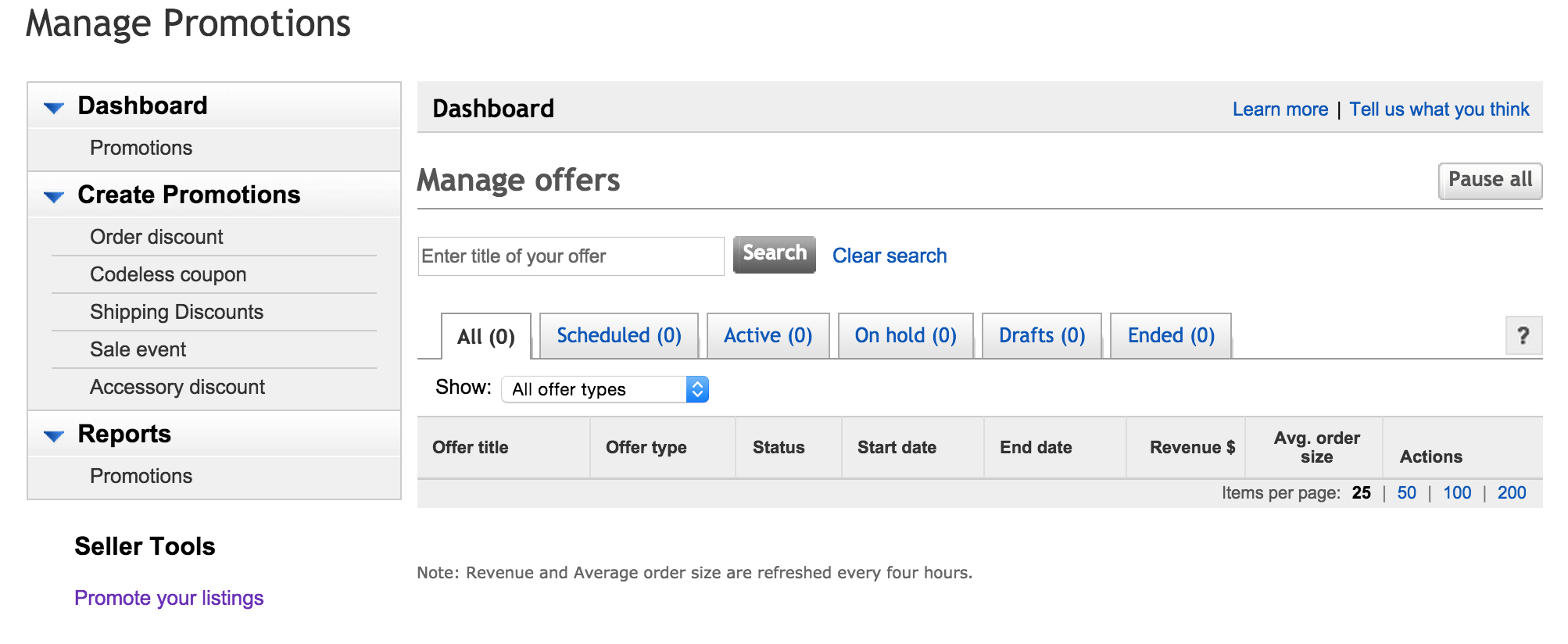The height and width of the screenshot is (644, 1568).
Task: Select the Drafts (0) tab
Action: point(1041,335)
